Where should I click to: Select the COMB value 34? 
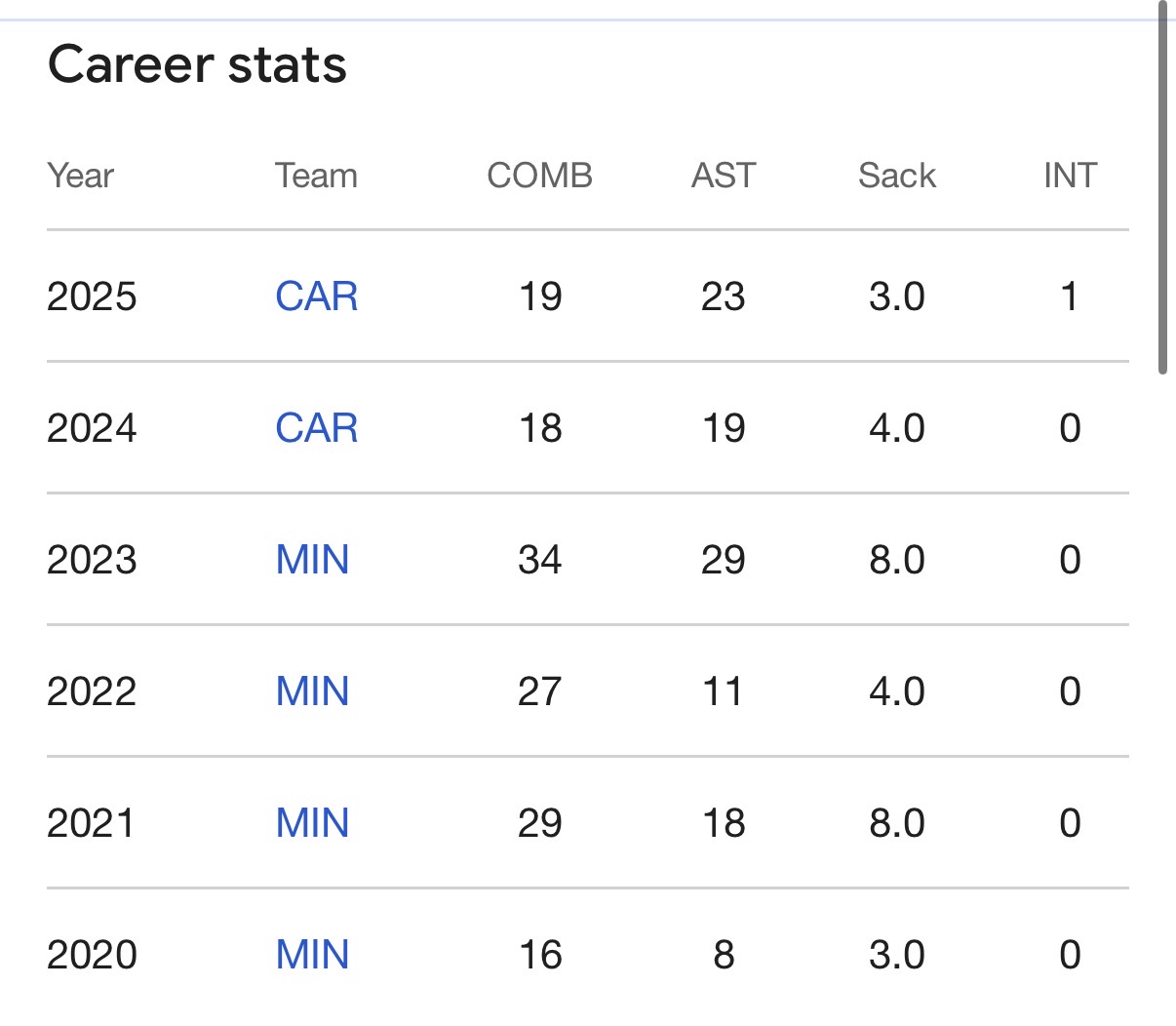539,560
